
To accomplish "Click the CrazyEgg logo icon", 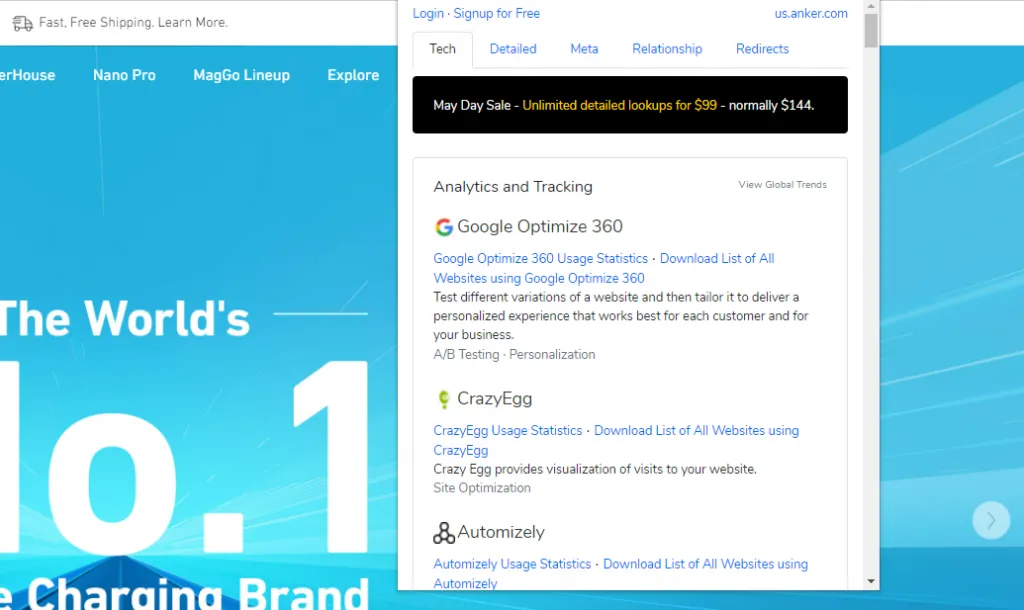I will coord(444,399).
